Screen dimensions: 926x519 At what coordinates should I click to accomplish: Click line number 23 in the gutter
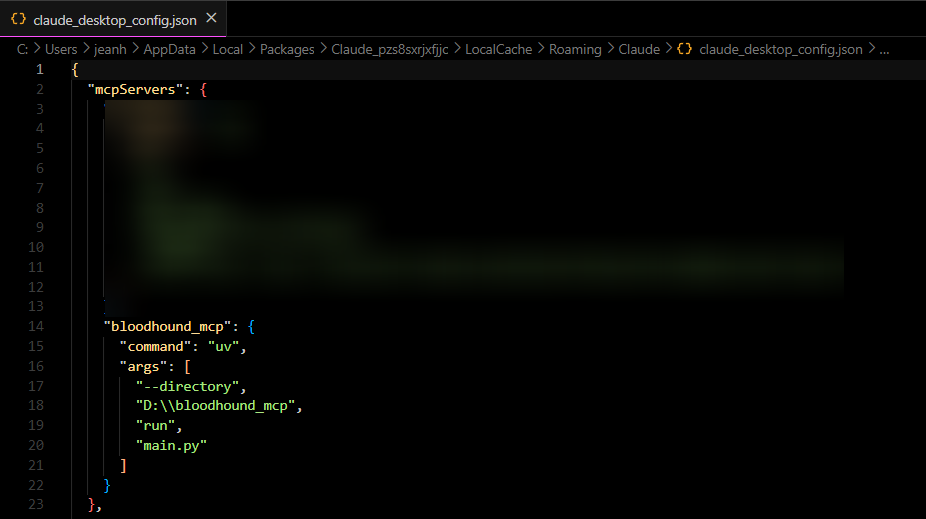pyautogui.click(x=36, y=504)
